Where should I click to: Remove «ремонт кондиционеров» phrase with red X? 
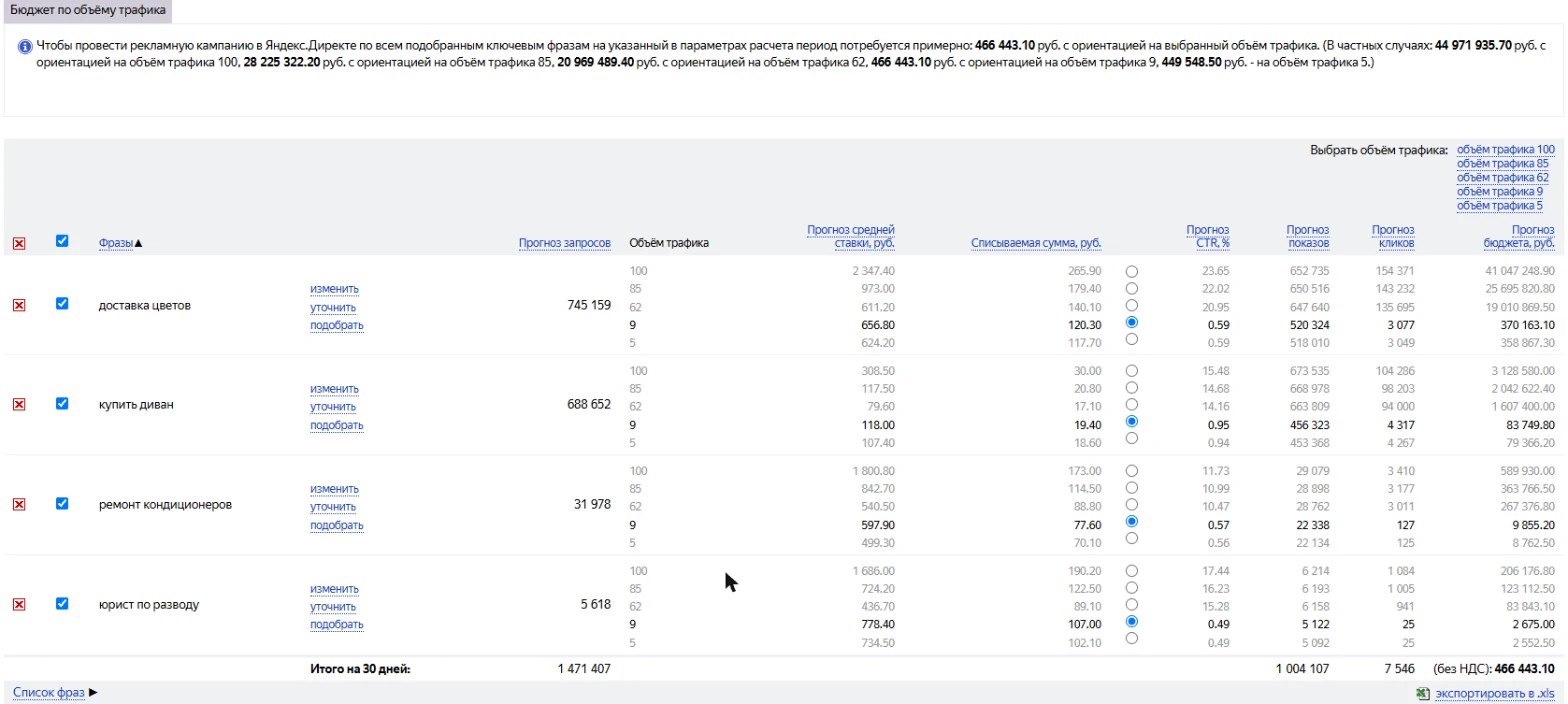[x=19, y=505]
